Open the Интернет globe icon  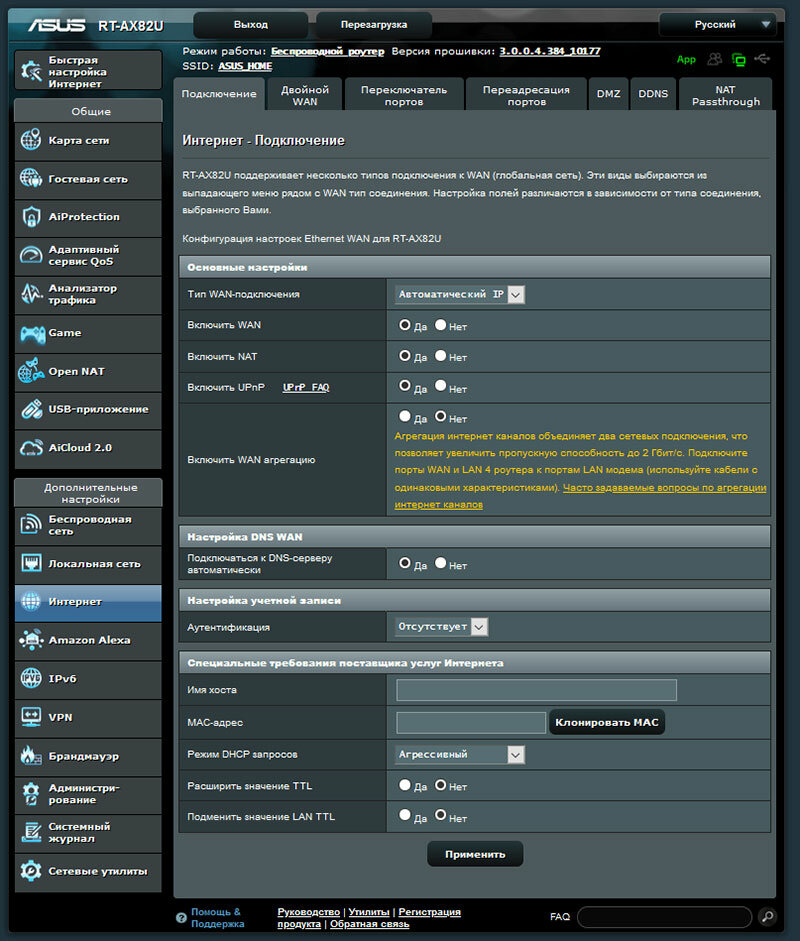[x=31, y=601]
